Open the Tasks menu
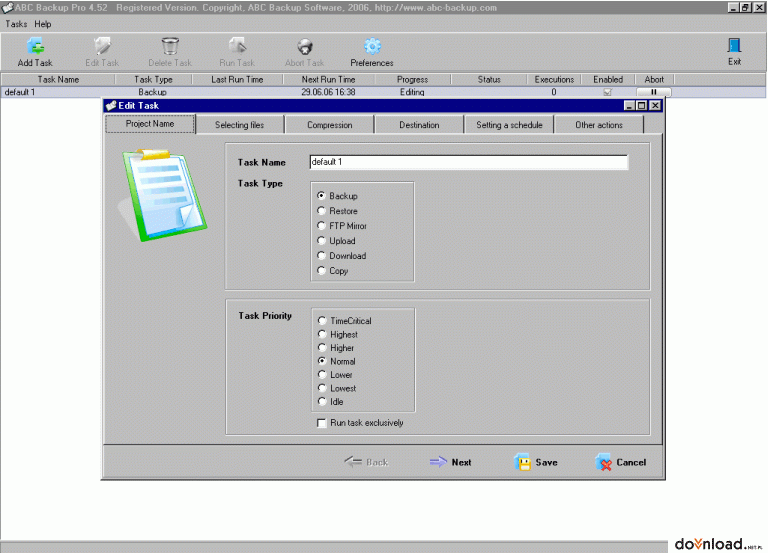Viewport: 768px width, 553px height. 16,24
